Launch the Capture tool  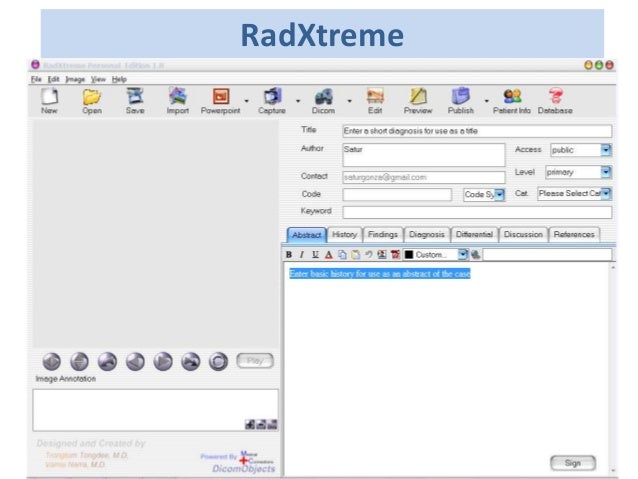[272, 101]
